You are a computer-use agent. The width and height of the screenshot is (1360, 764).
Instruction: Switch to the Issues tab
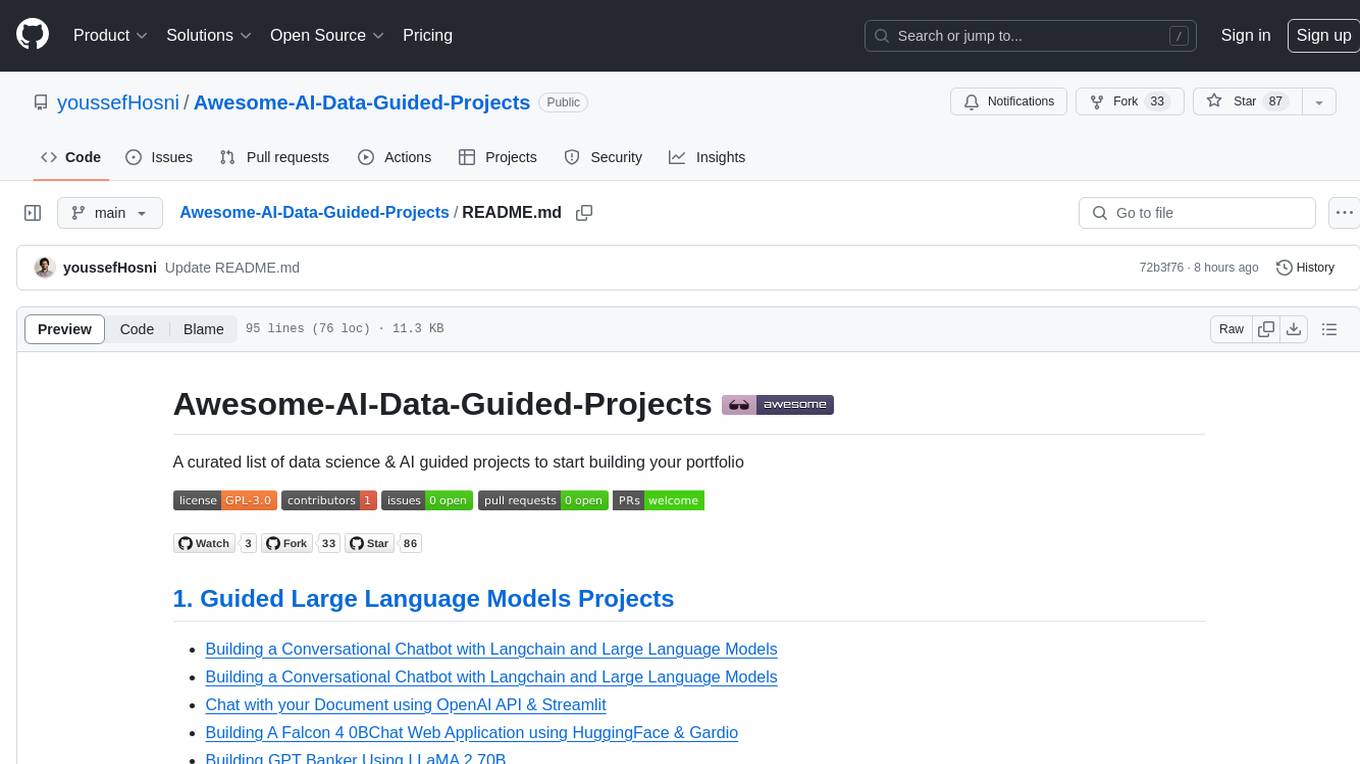pos(159,157)
